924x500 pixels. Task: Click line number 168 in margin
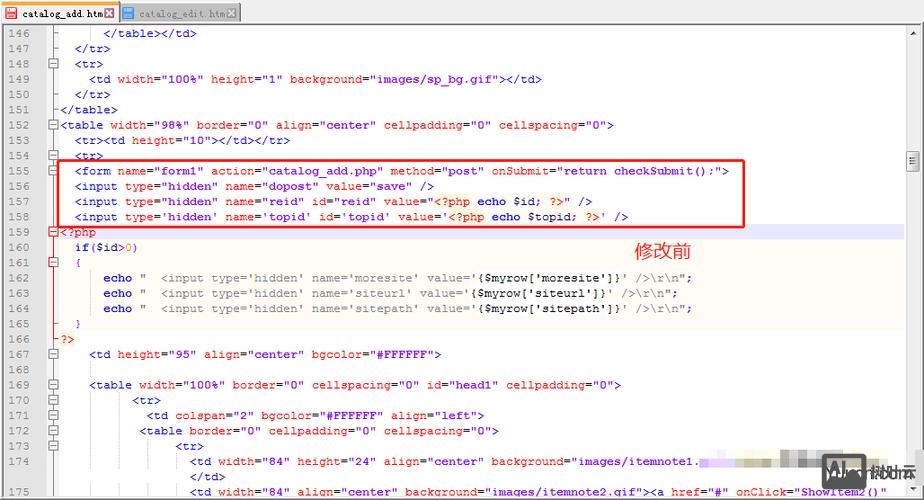(19, 370)
